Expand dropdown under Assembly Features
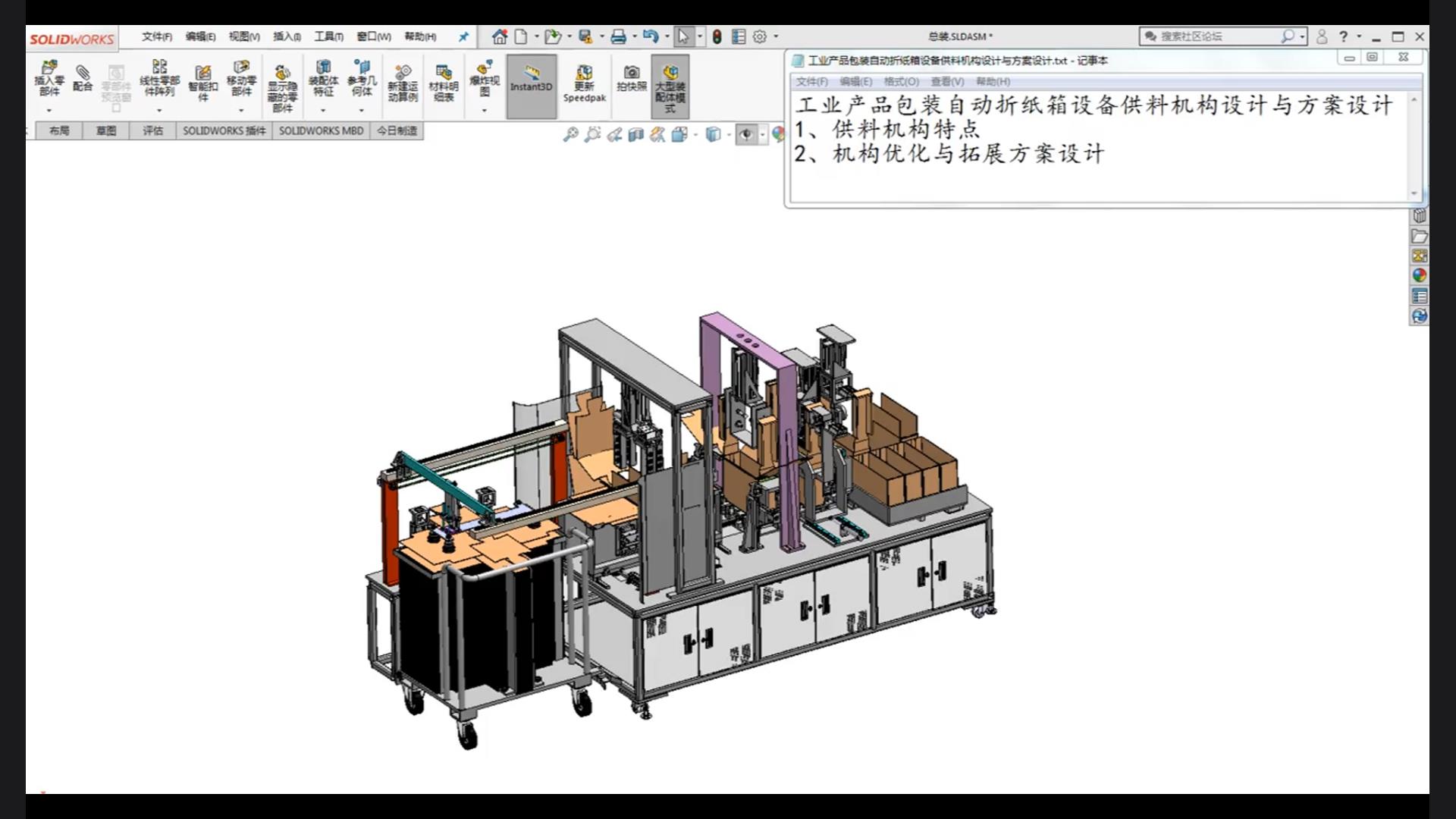The image size is (1456, 819). tap(323, 111)
